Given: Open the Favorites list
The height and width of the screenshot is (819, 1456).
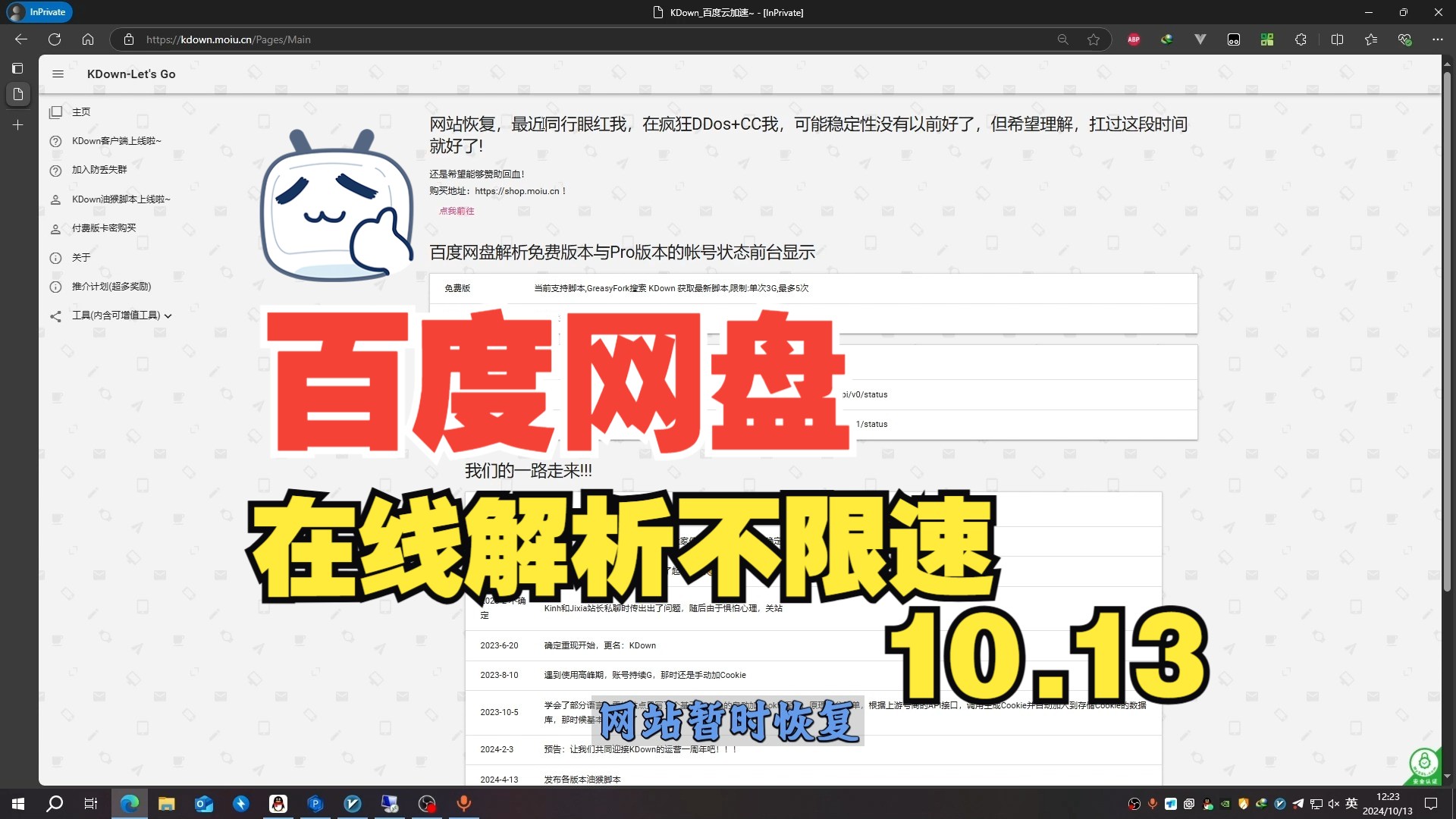Looking at the screenshot, I should point(1371,39).
